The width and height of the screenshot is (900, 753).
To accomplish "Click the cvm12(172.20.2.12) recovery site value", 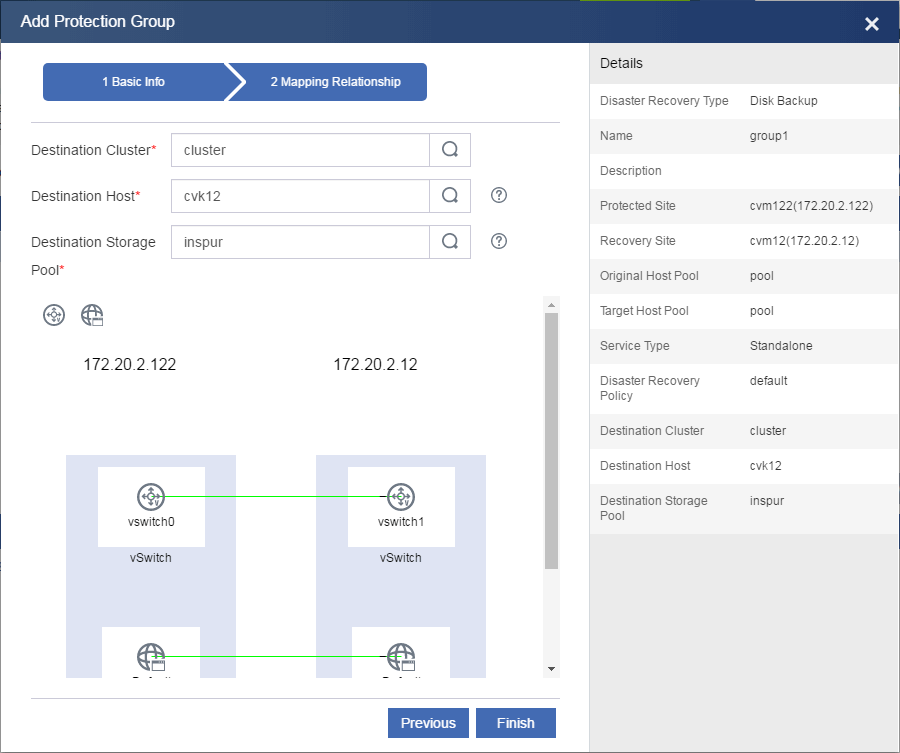I will (x=804, y=241).
